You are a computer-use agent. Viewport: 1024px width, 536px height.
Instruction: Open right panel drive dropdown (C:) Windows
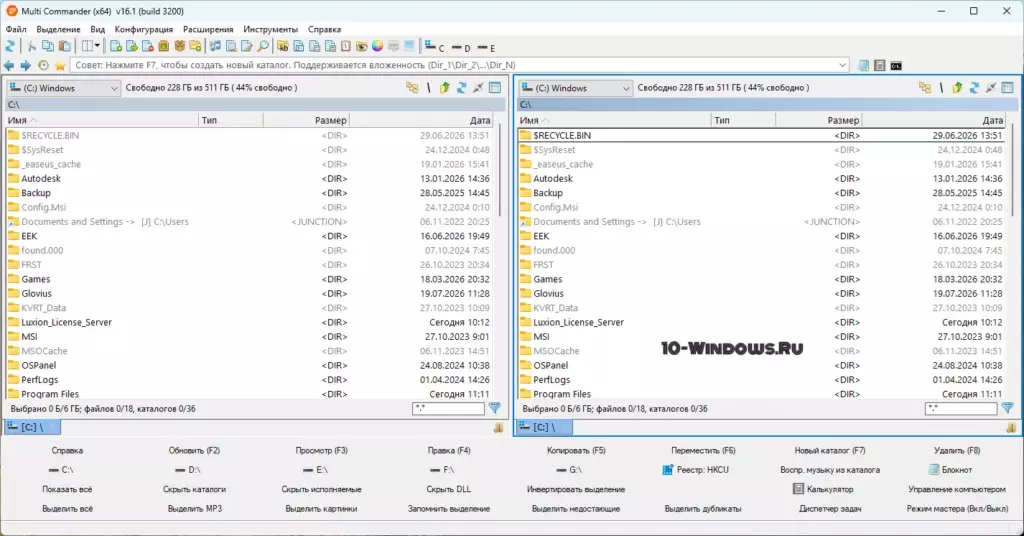(575, 87)
